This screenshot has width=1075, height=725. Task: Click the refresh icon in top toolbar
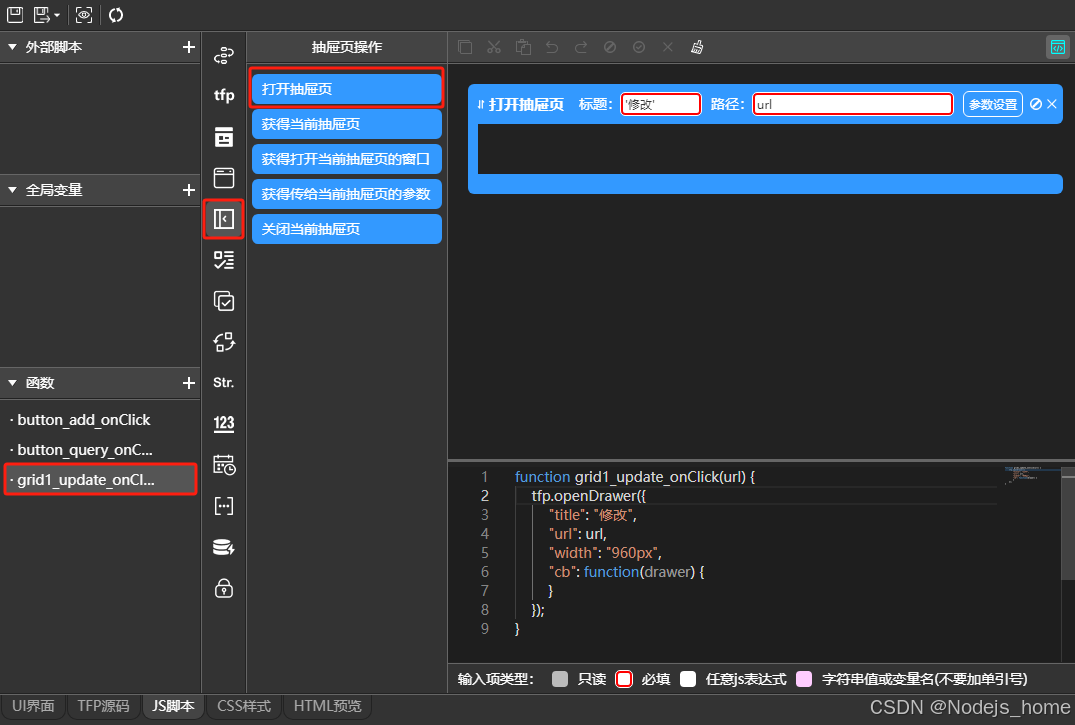(x=116, y=14)
